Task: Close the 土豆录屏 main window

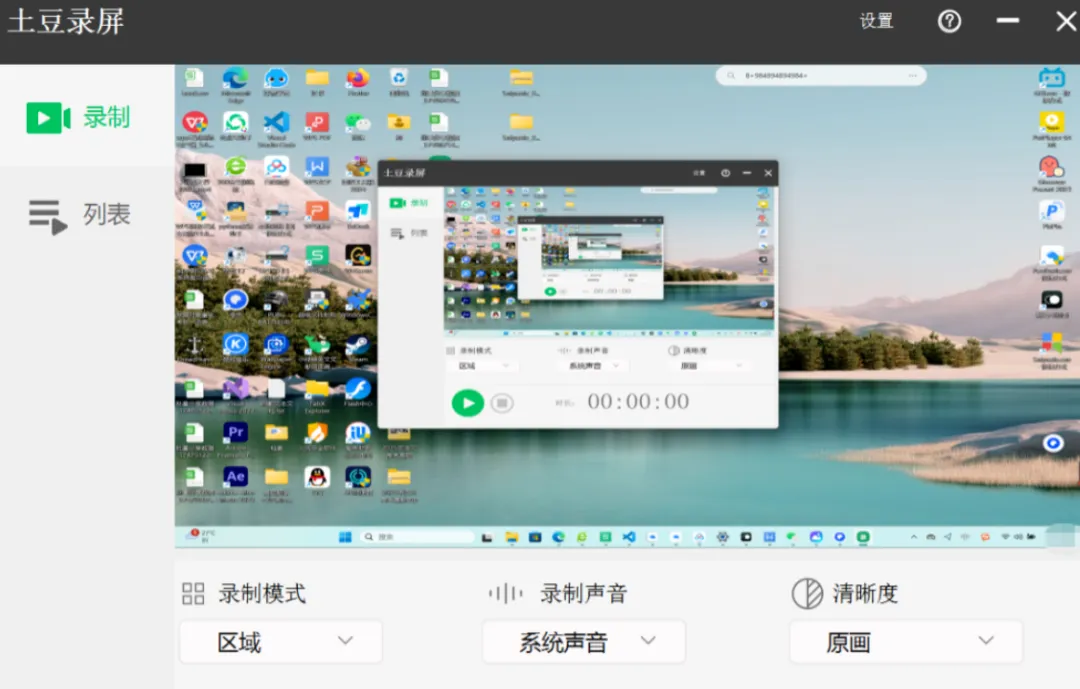Action: pos(1067,21)
